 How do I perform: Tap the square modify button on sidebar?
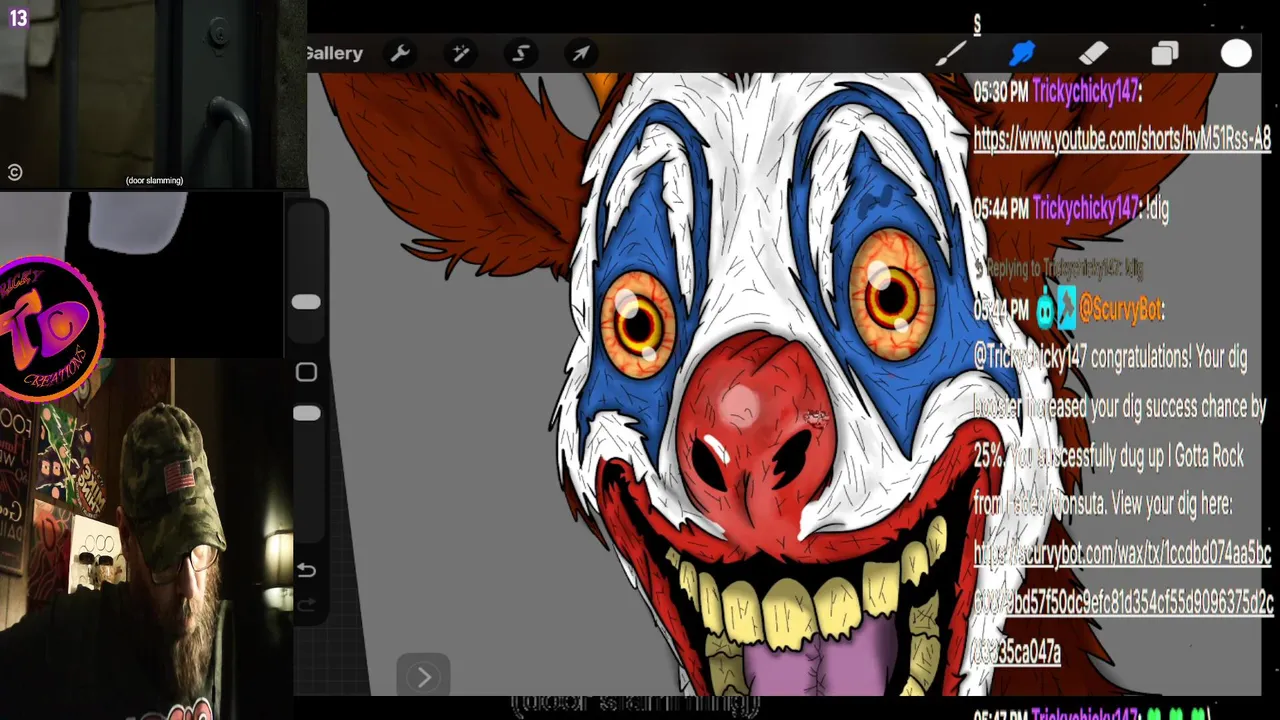coord(306,372)
